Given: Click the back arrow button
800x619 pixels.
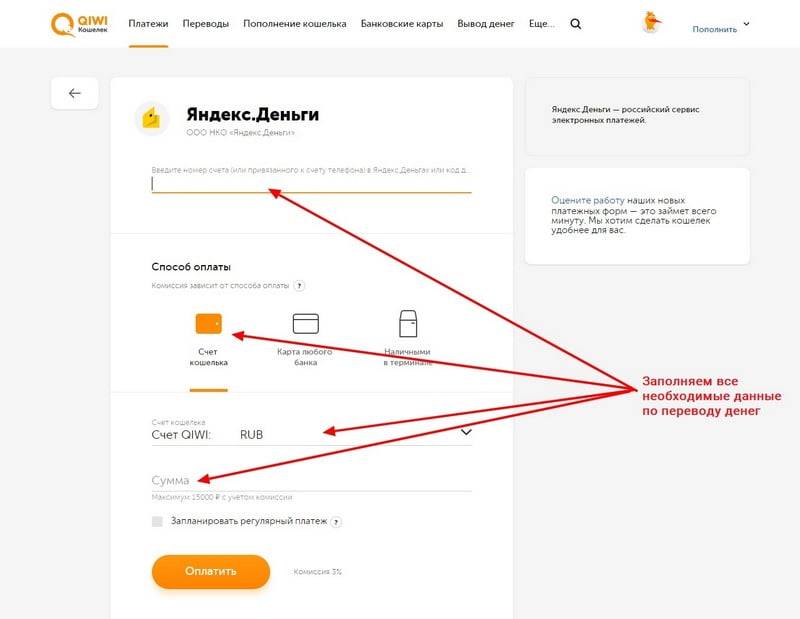Looking at the screenshot, I should 74,93.
